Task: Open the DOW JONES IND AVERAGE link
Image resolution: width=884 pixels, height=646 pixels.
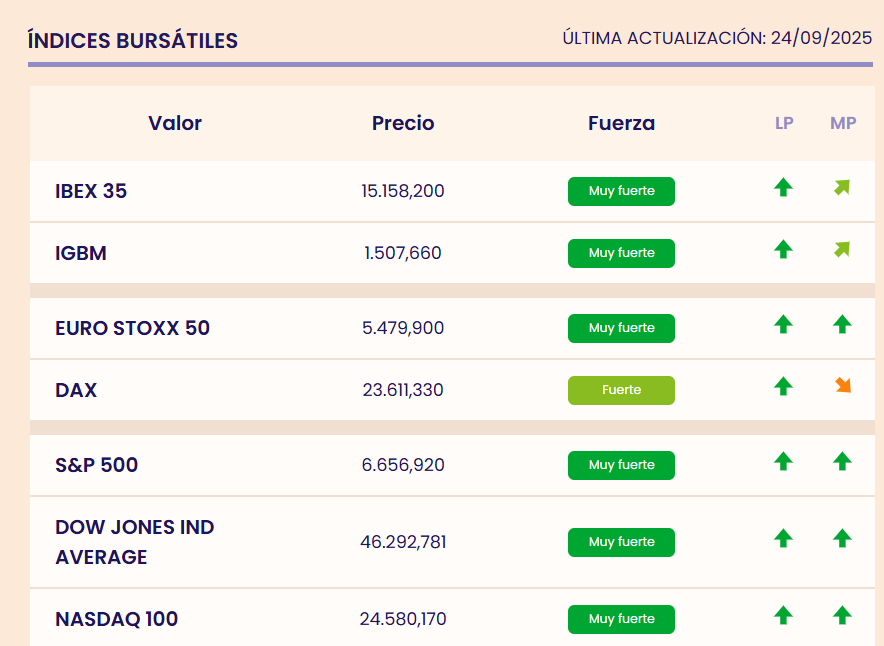Action: click(x=134, y=542)
